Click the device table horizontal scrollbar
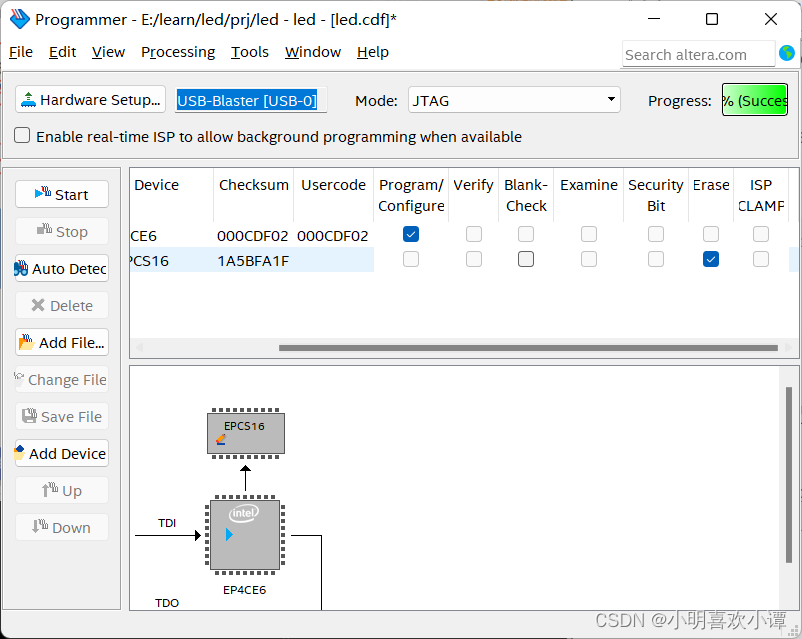Image resolution: width=802 pixels, height=639 pixels. tap(528, 348)
